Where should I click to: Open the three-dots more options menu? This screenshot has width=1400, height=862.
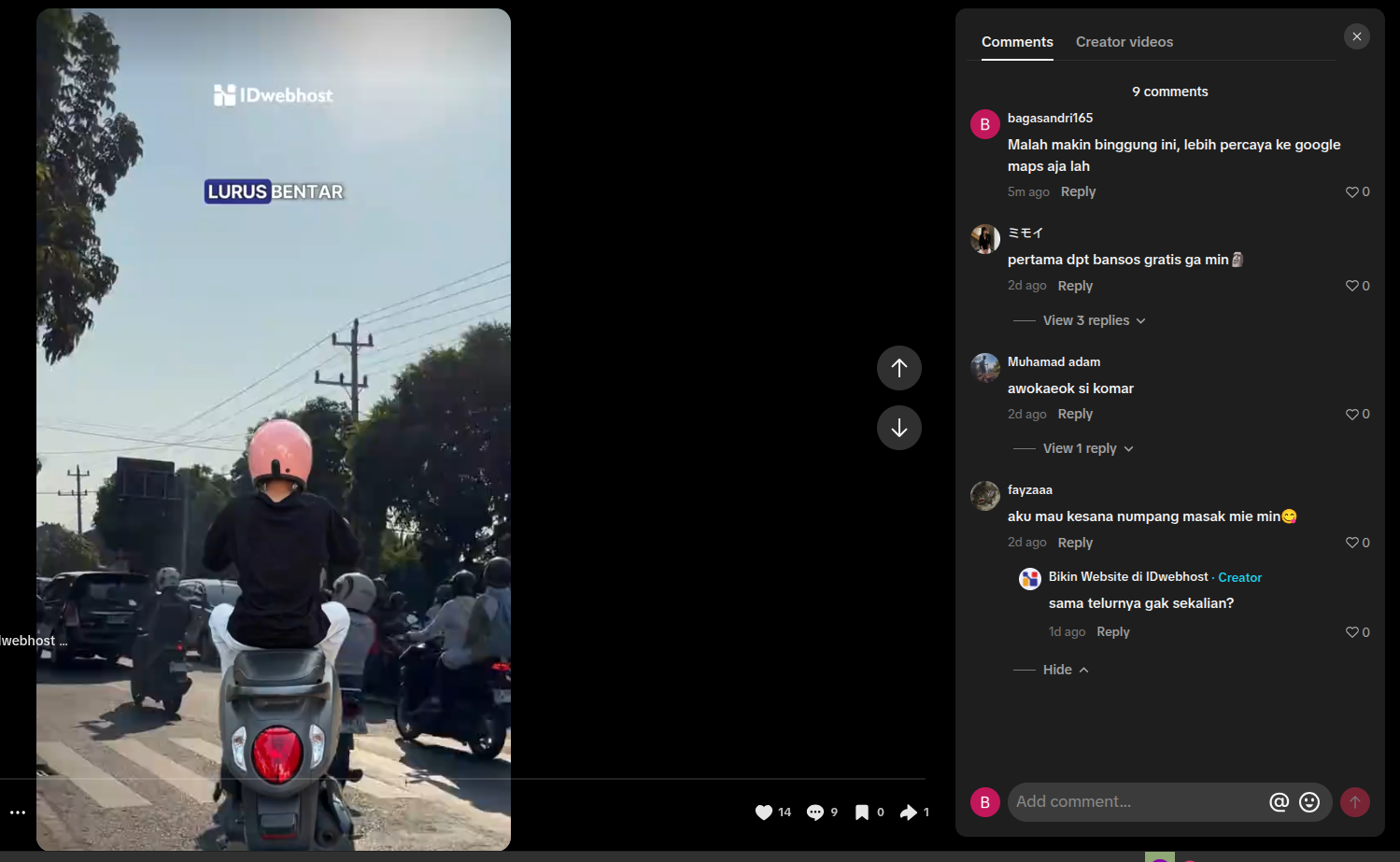point(18,813)
